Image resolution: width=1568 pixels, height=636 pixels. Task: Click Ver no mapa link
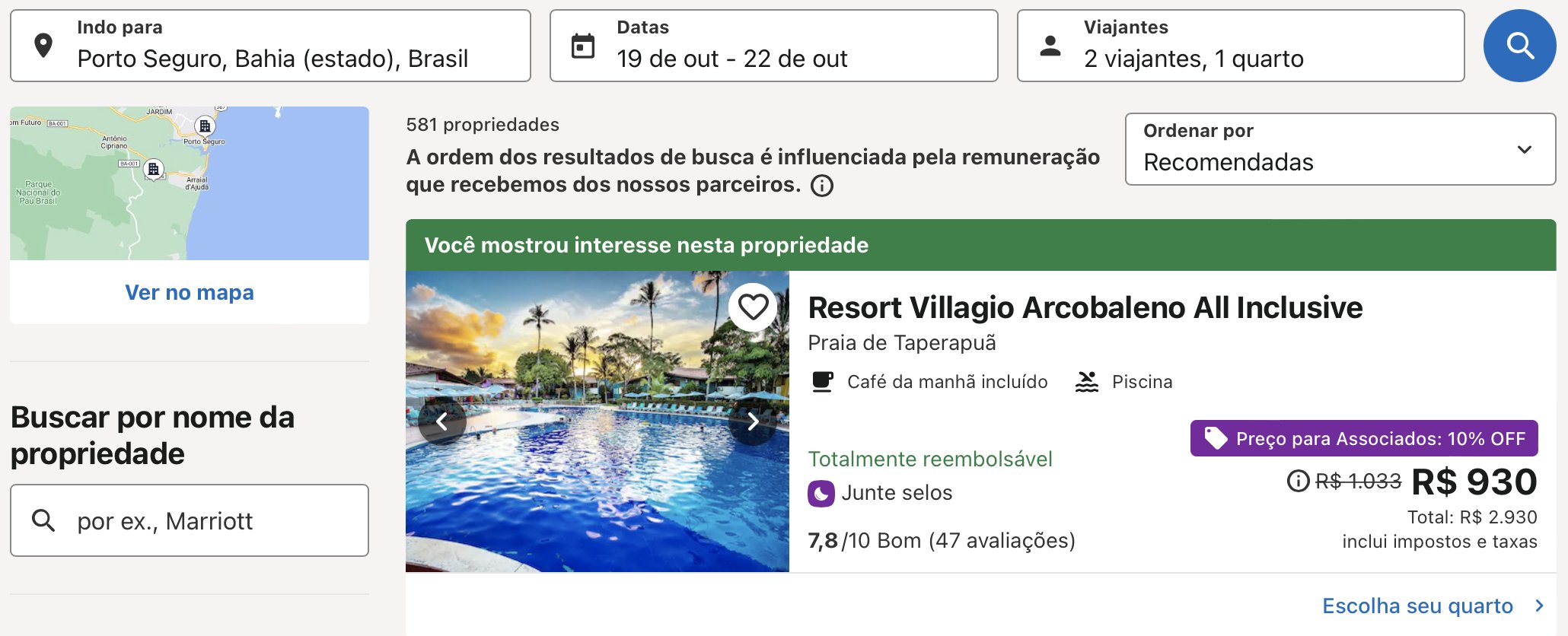(x=190, y=292)
